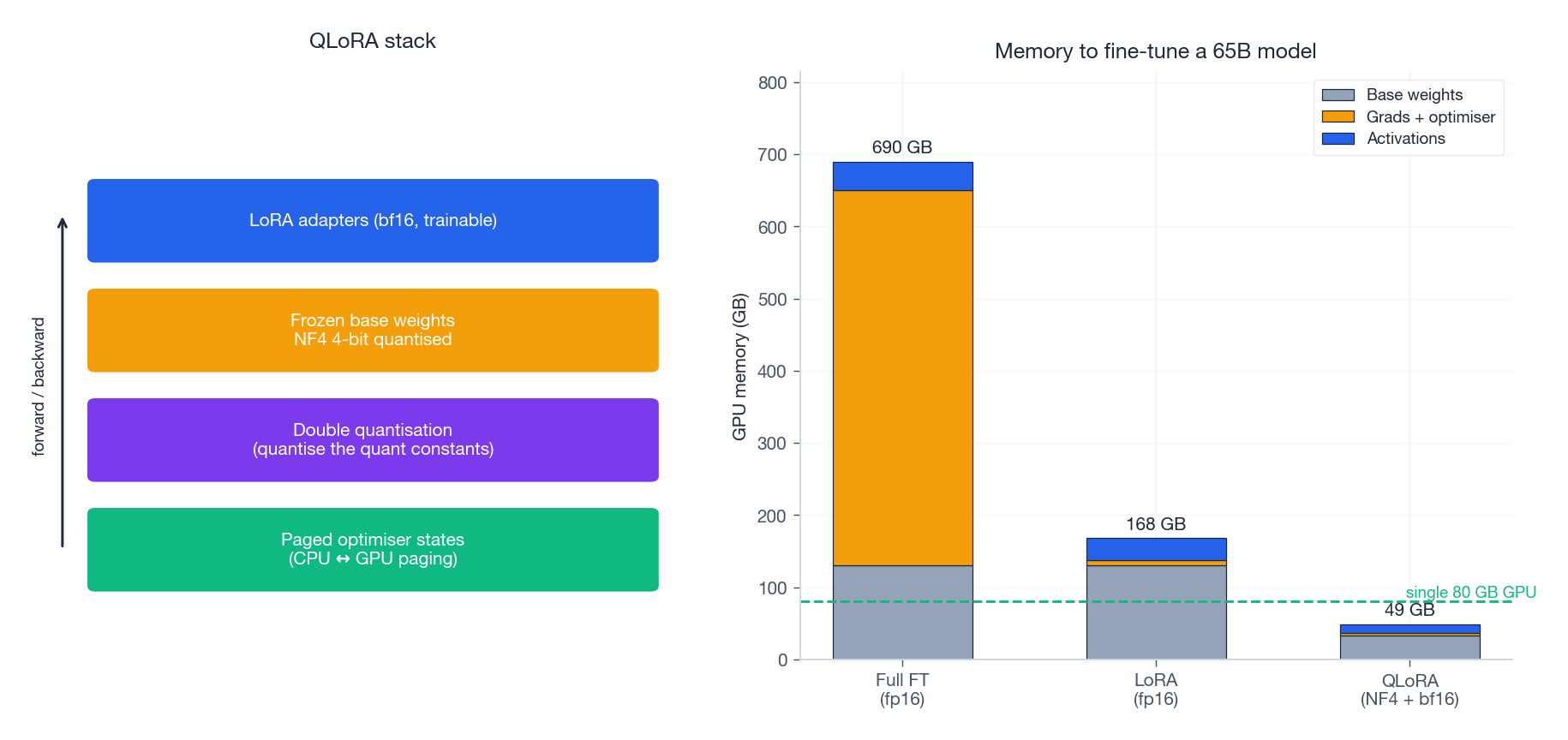Click the orange segment of Full FT bar

(902, 377)
